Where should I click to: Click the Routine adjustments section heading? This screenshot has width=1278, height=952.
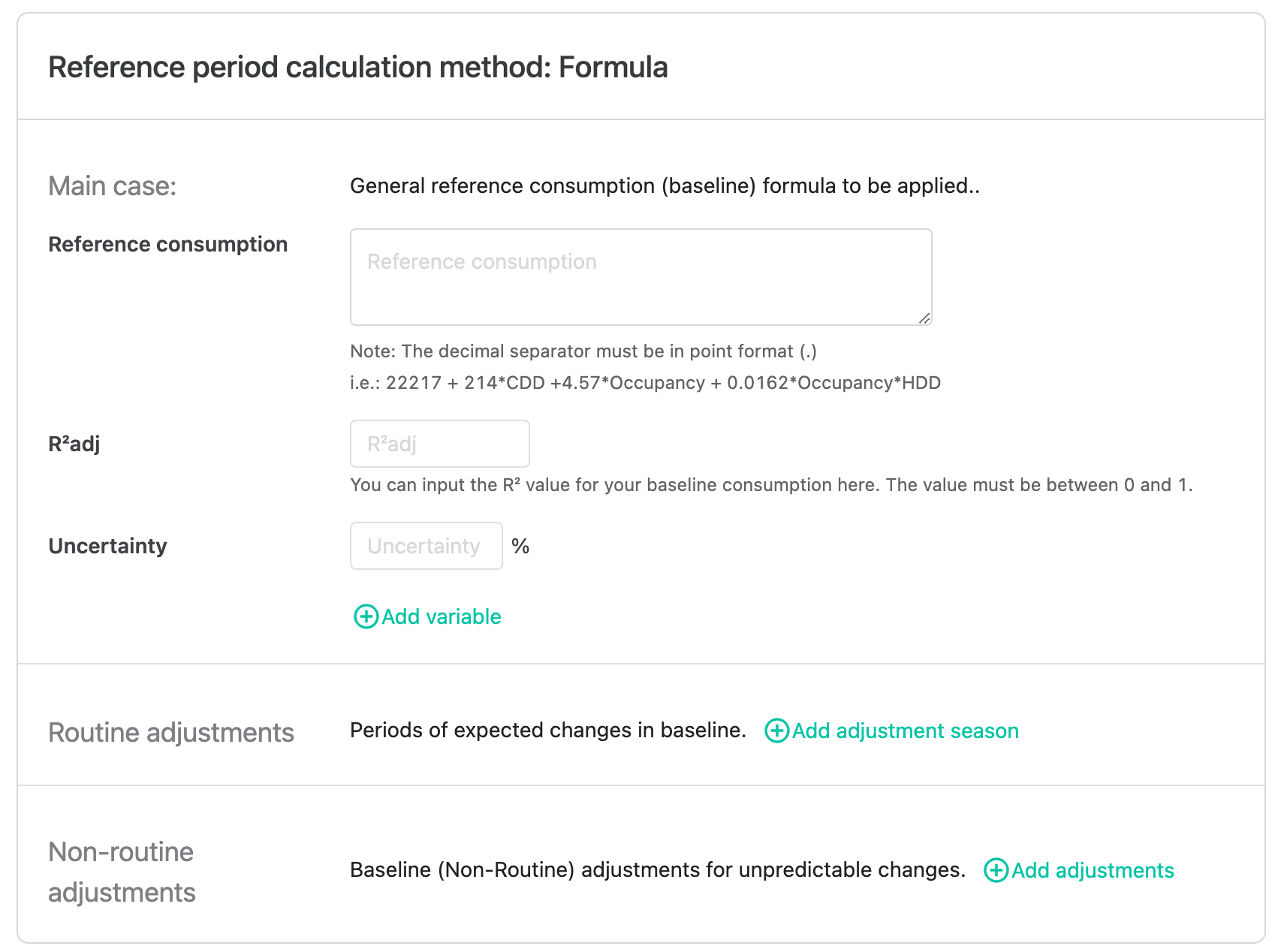pyautogui.click(x=171, y=732)
